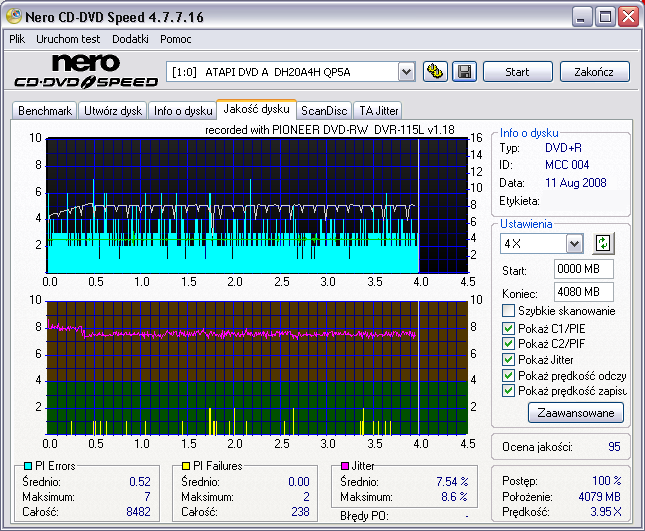The height and width of the screenshot is (531, 645).
Task: Switch to the TA Jitter tab
Action: pyautogui.click(x=379, y=111)
